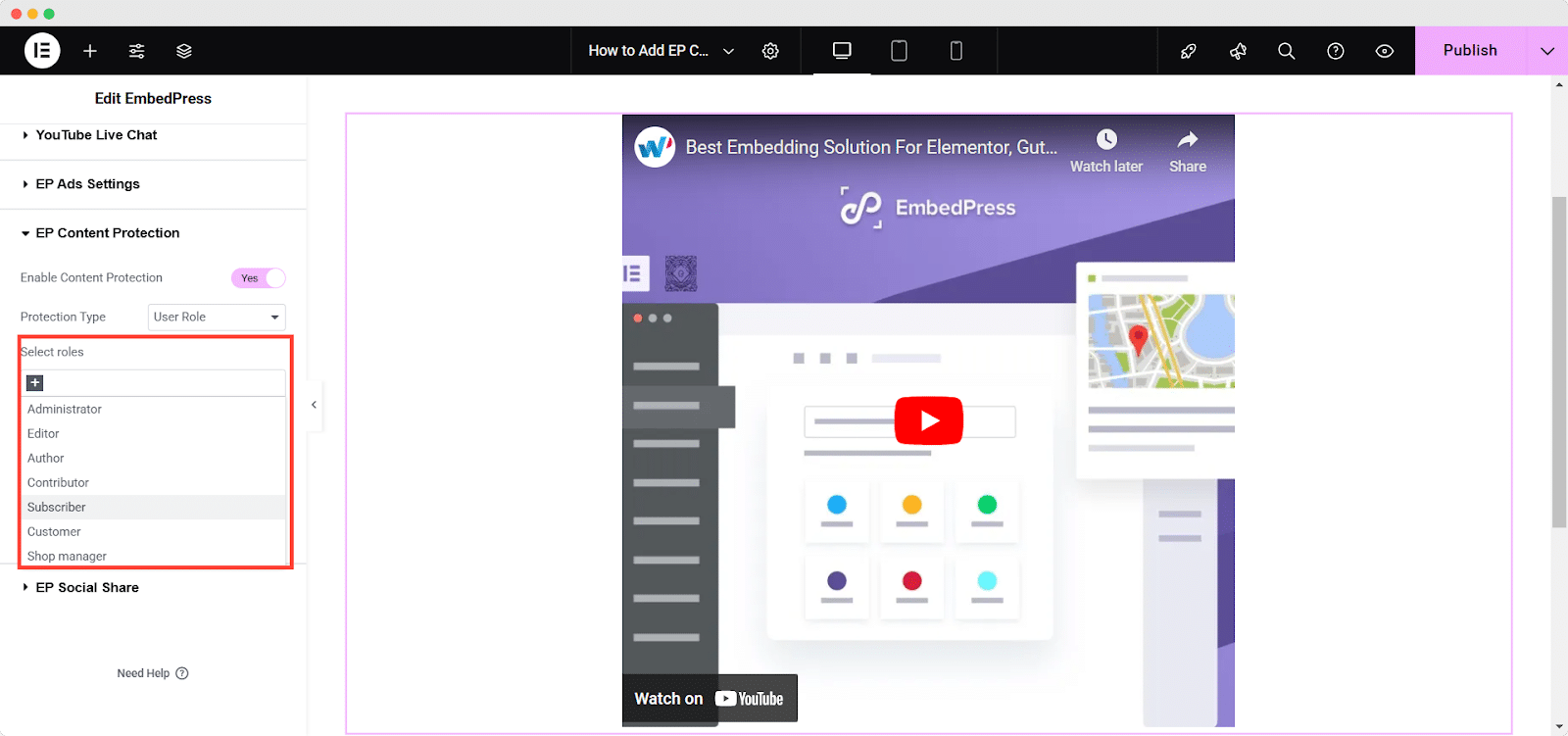Screen dimensions: 1568x736
Task: Click the video Share arrow icon
Action: 1188,139
